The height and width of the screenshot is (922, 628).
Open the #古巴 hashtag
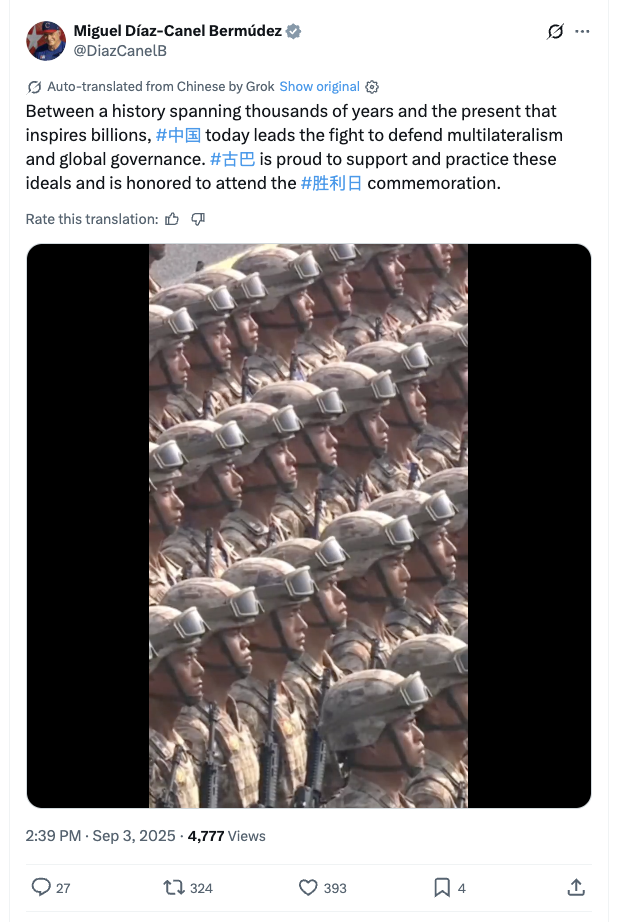point(232,159)
